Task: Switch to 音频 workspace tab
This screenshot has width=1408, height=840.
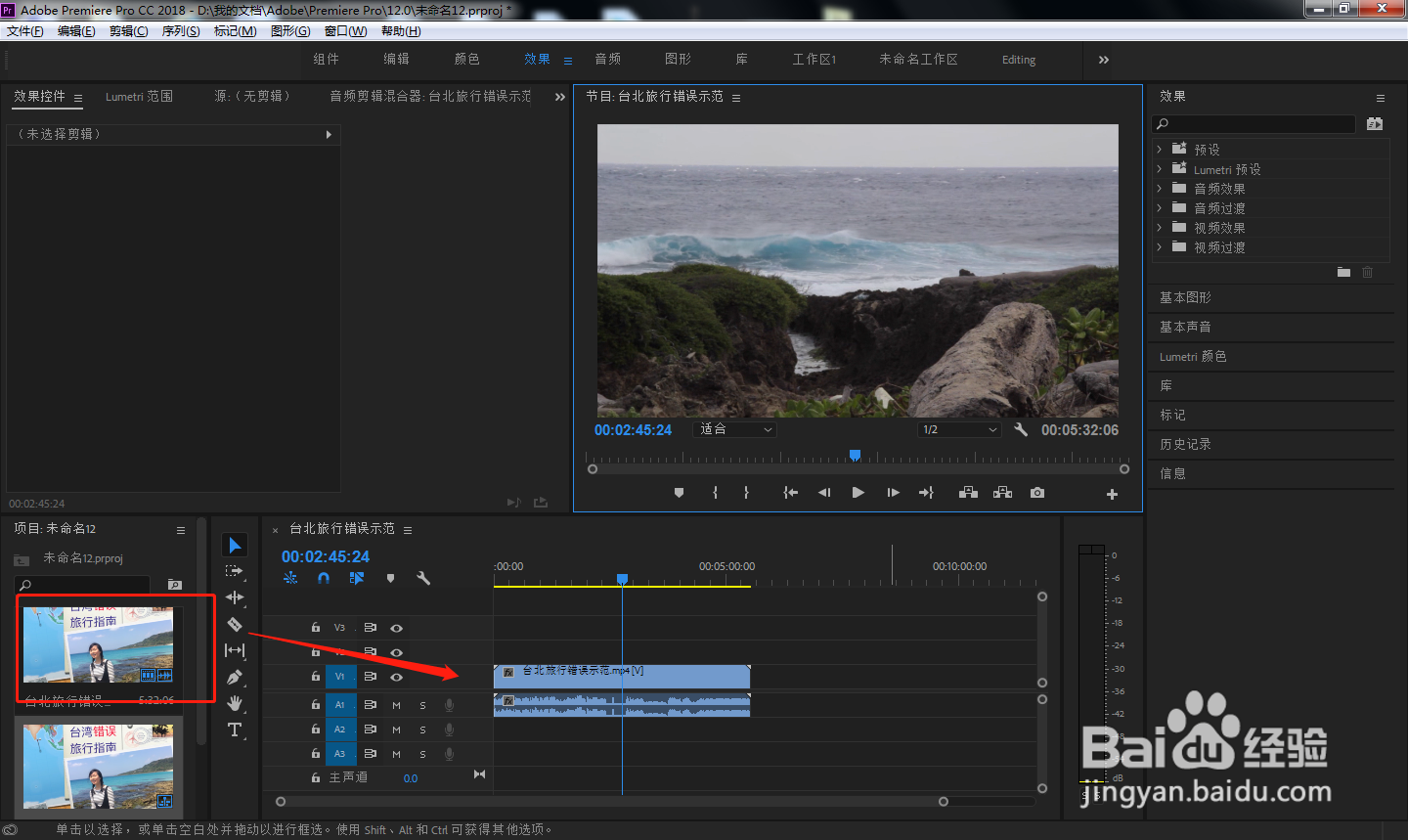Action: tap(608, 60)
